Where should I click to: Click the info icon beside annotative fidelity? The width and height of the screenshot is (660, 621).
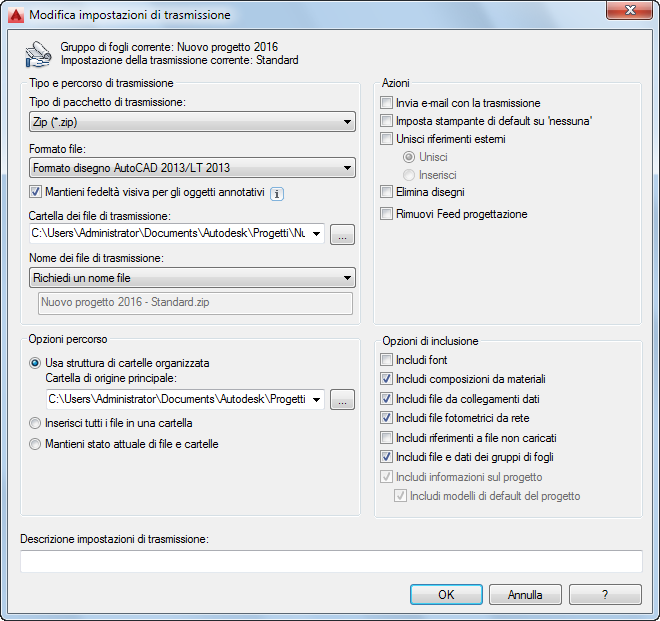pos(278,194)
